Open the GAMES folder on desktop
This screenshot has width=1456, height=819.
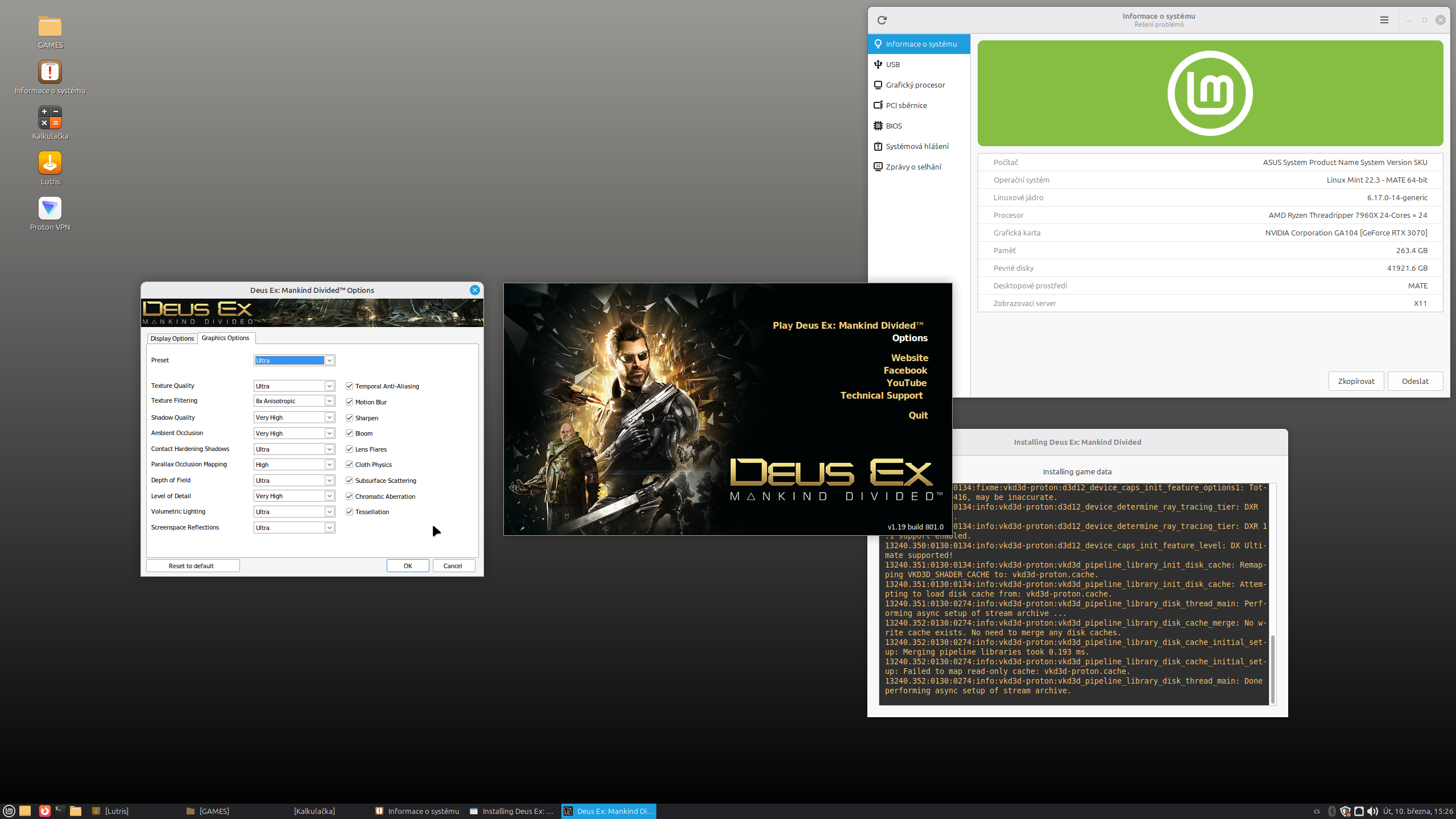click(50, 27)
